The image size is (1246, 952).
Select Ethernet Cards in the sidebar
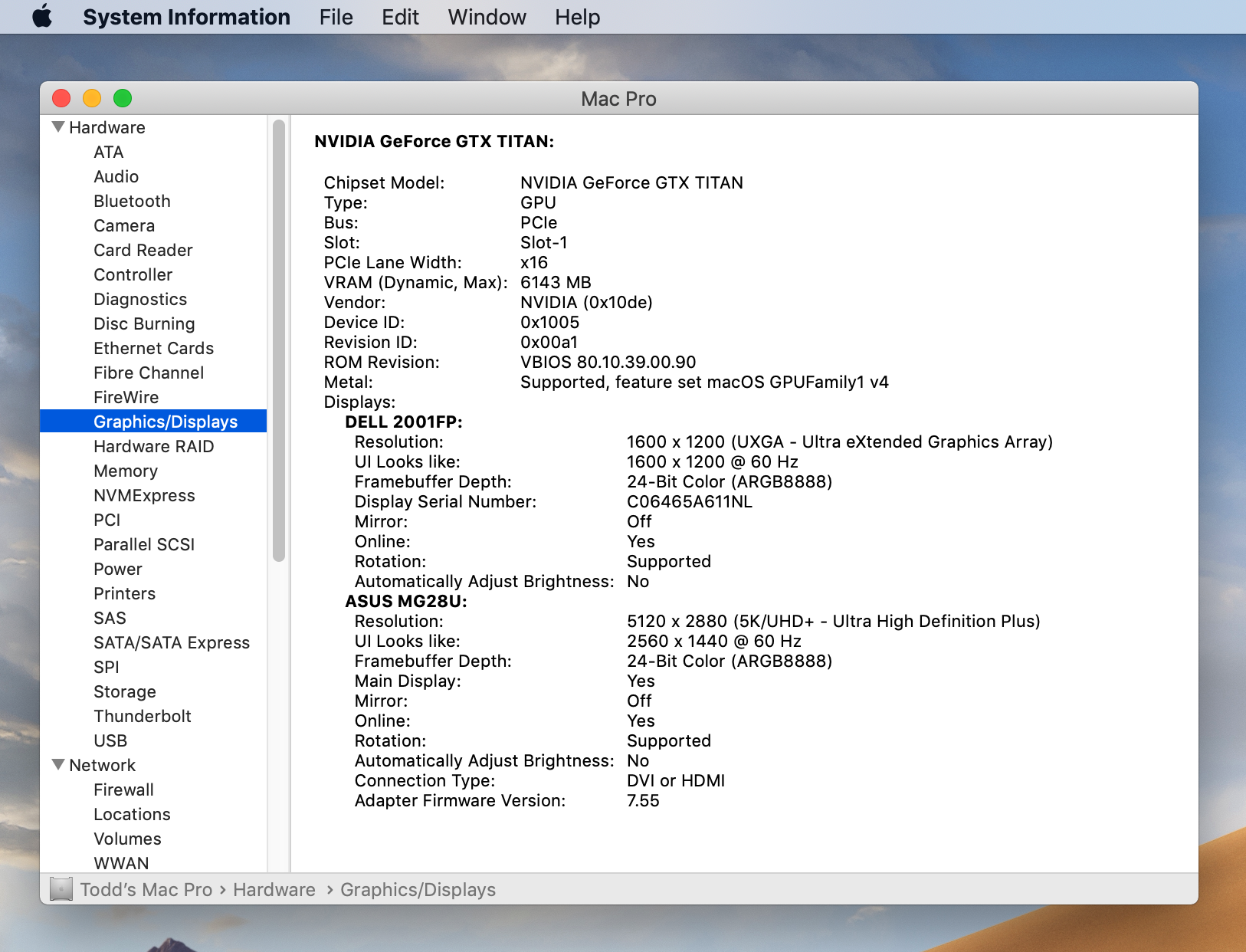(153, 348)
